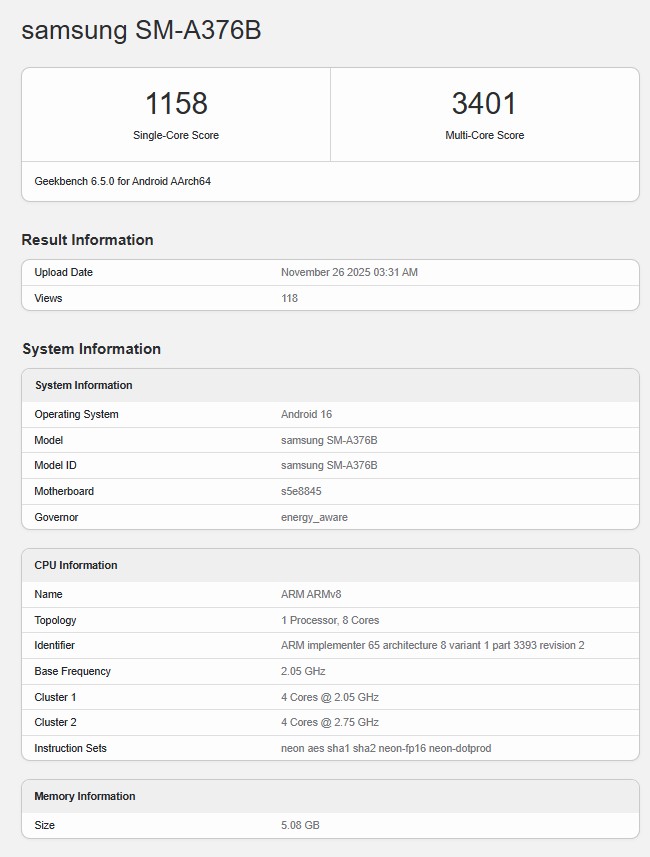
Task: Click the CPU Information table header
Action: [x=76, y=565]
